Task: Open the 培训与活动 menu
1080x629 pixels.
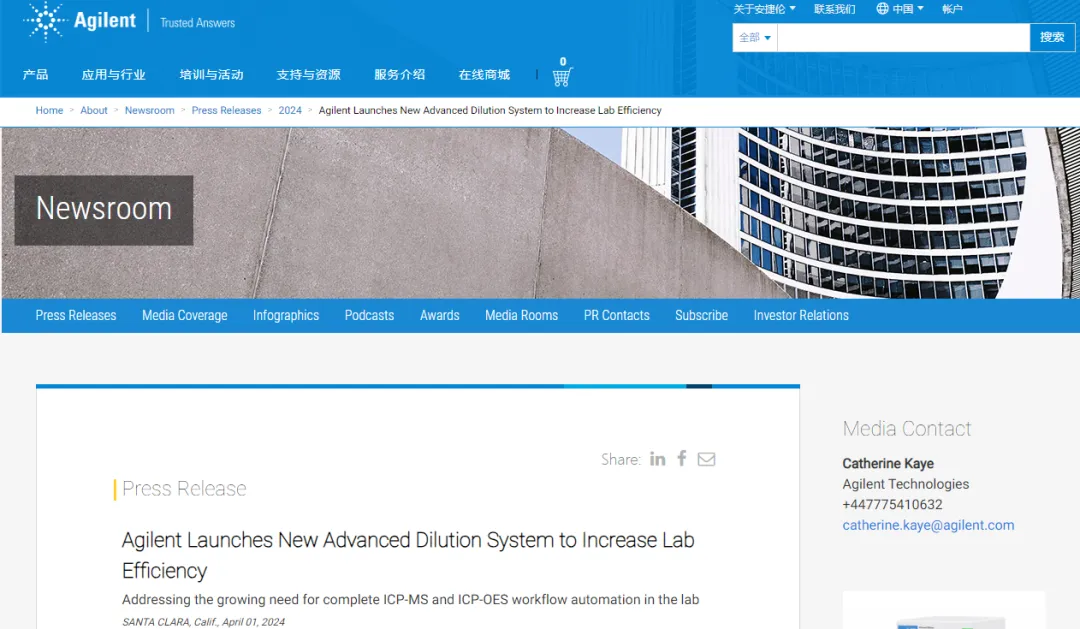Action: coord(211,74)
